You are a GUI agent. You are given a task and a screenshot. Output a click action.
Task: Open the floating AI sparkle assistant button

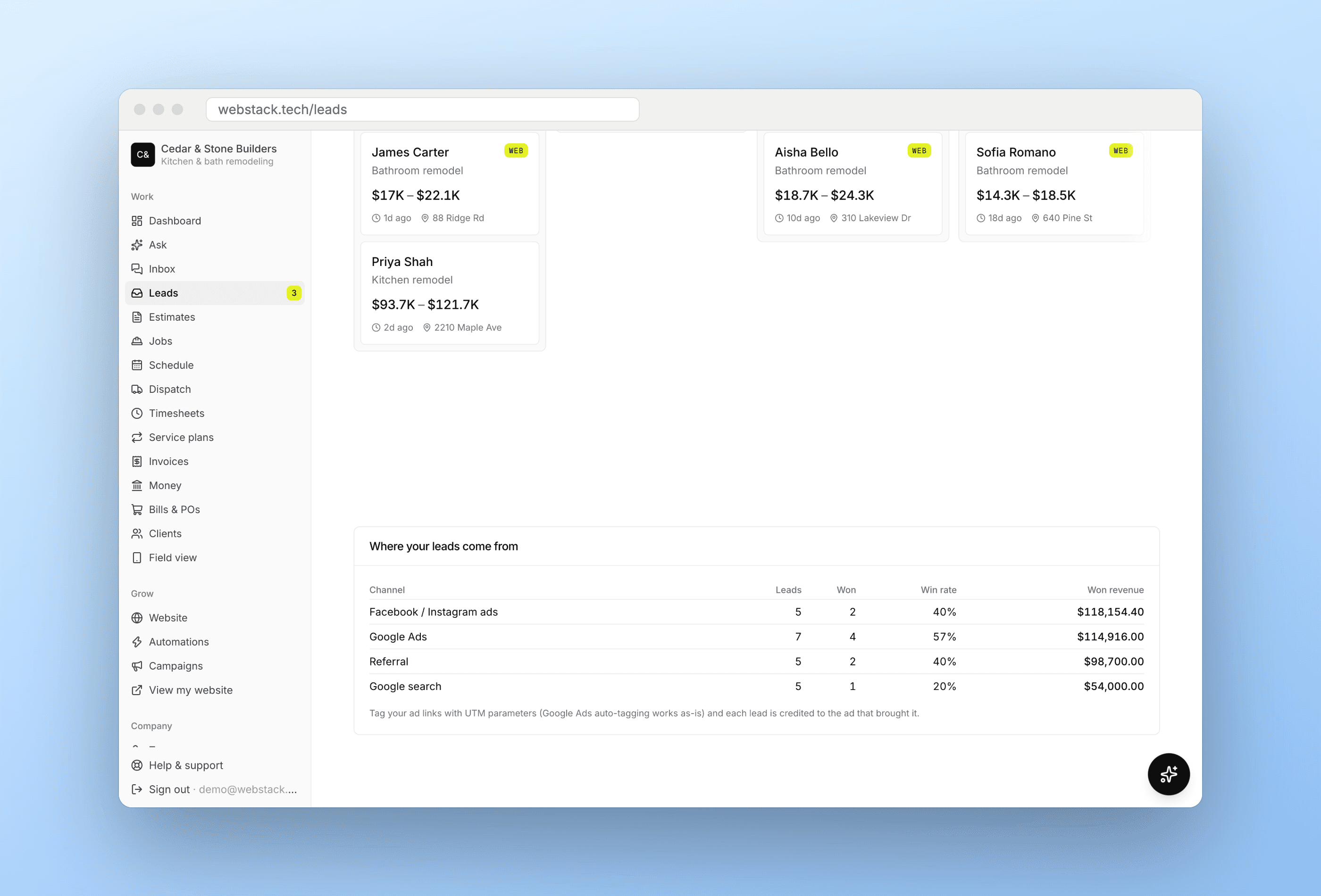[x=1168, y=774]
